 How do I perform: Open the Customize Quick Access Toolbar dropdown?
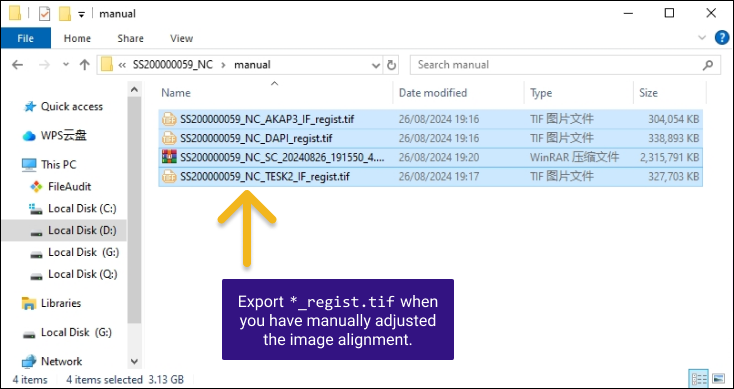pos(81,15)
